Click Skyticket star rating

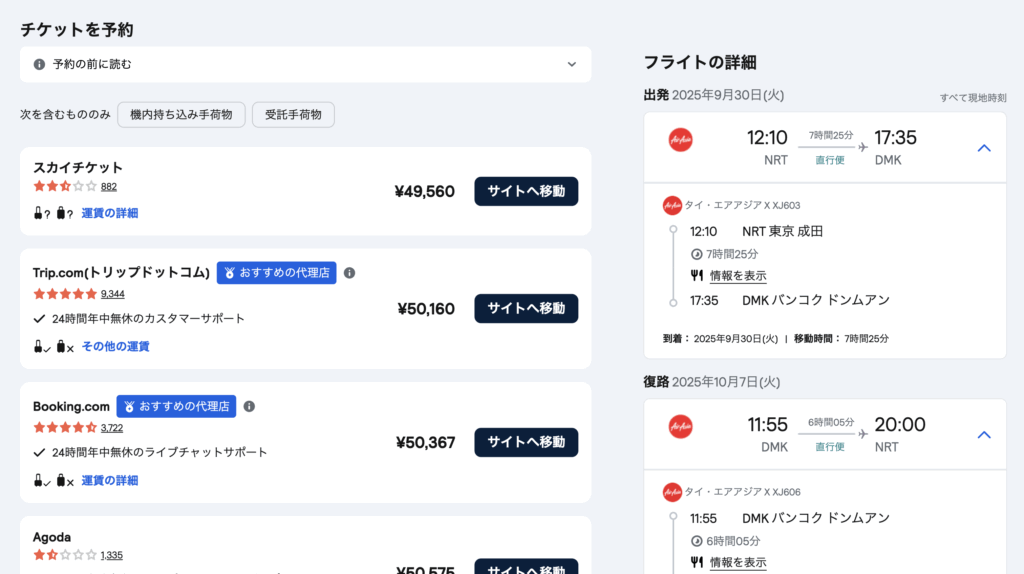pyautogui.click(x=65, y=186)
